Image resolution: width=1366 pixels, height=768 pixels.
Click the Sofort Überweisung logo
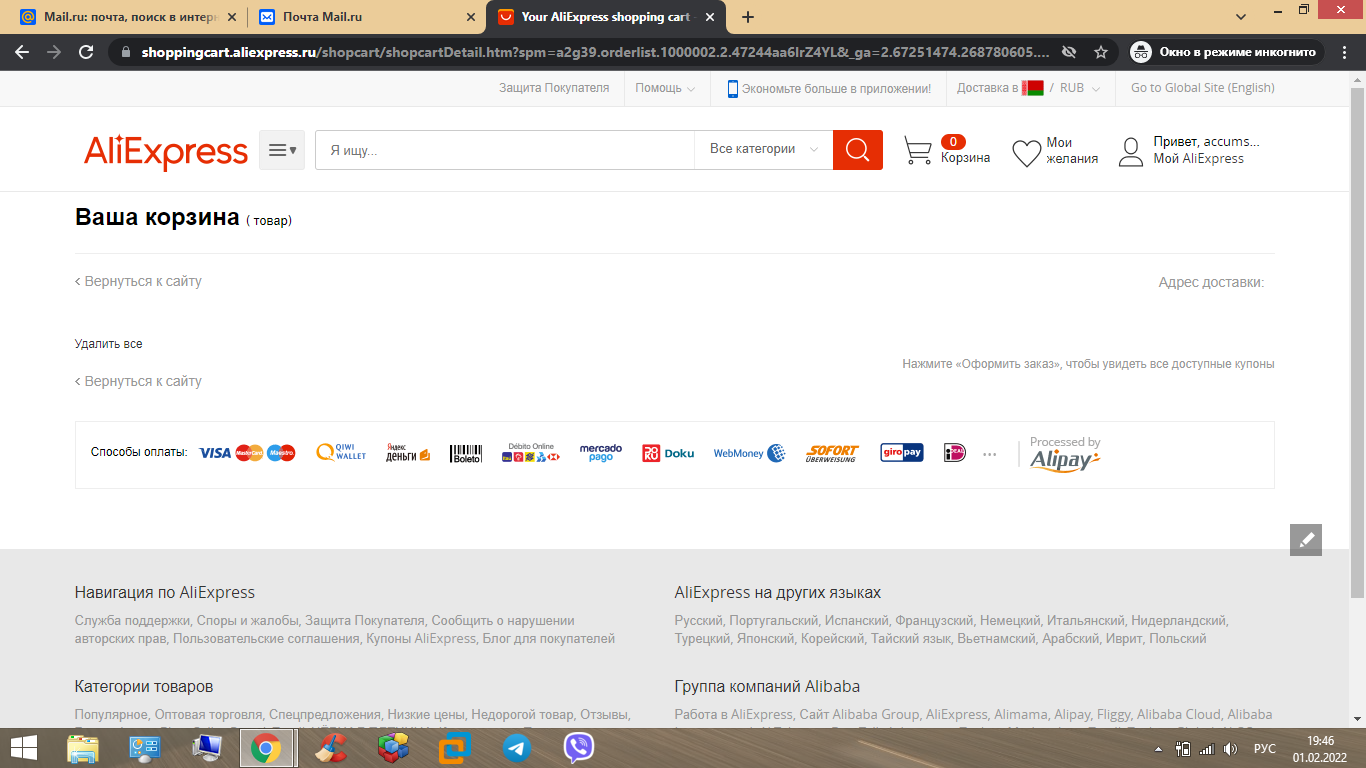click(x=832, y=453)
